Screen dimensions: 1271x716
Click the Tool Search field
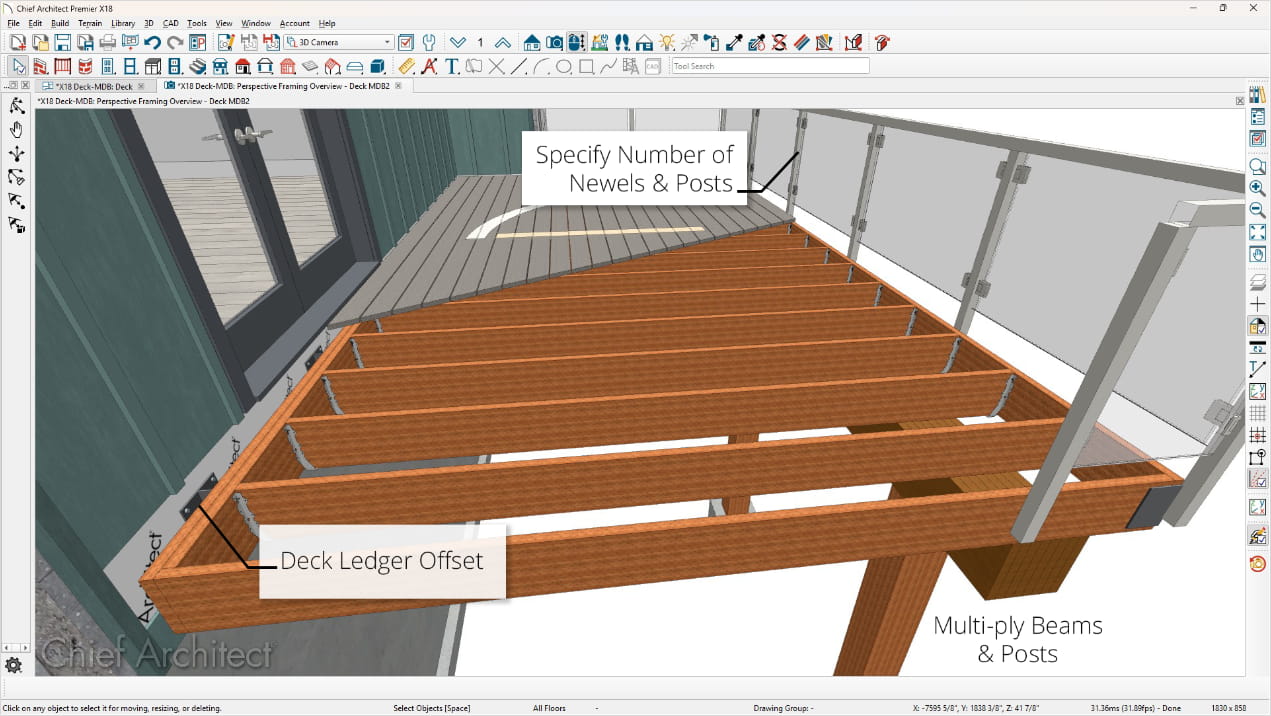(x=770, y=66)
